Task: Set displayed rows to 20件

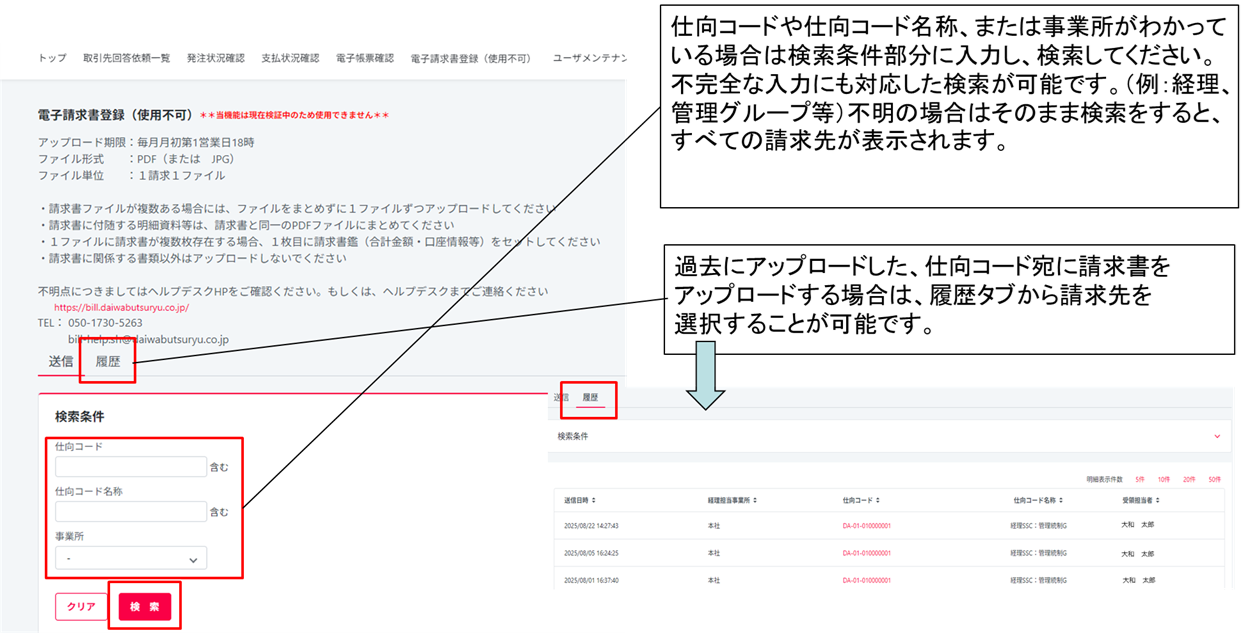Action: click(x=1189, y=479)
